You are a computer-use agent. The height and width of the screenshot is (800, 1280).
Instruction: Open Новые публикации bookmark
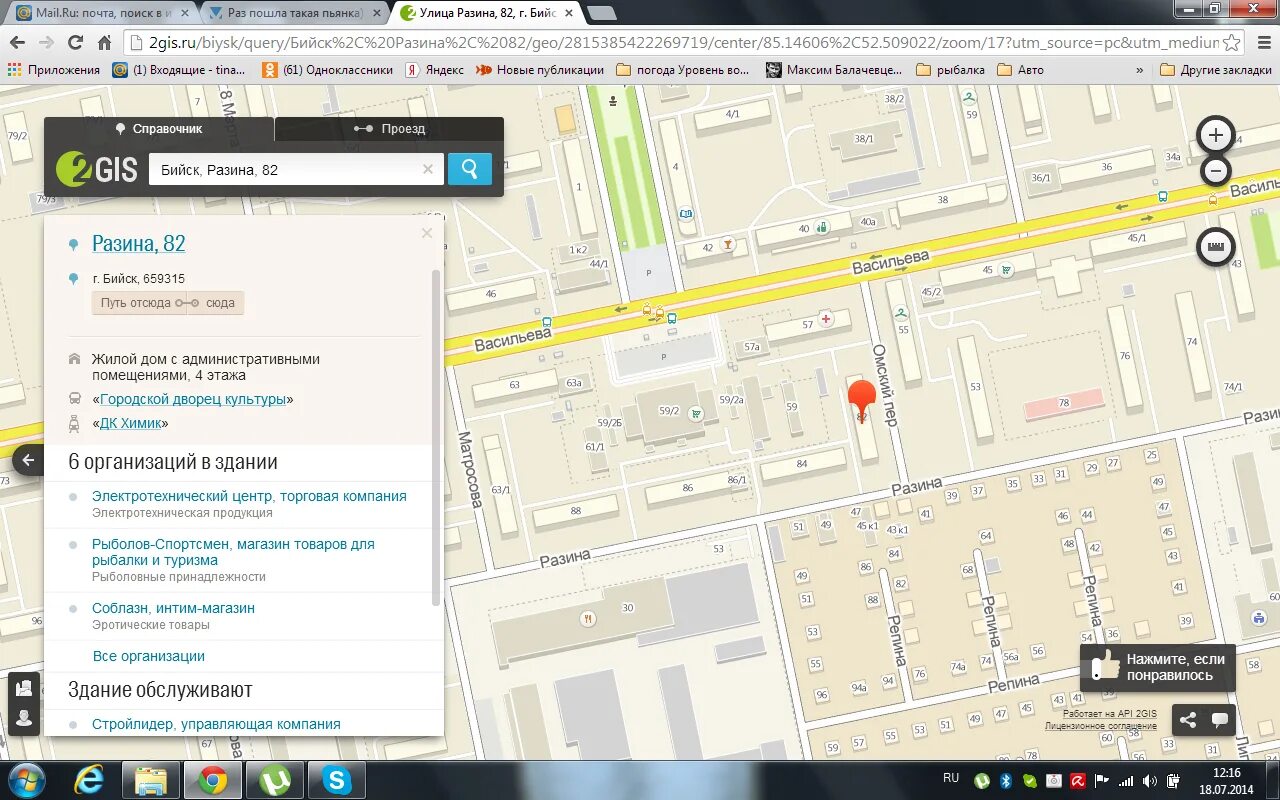coord(540,70)
